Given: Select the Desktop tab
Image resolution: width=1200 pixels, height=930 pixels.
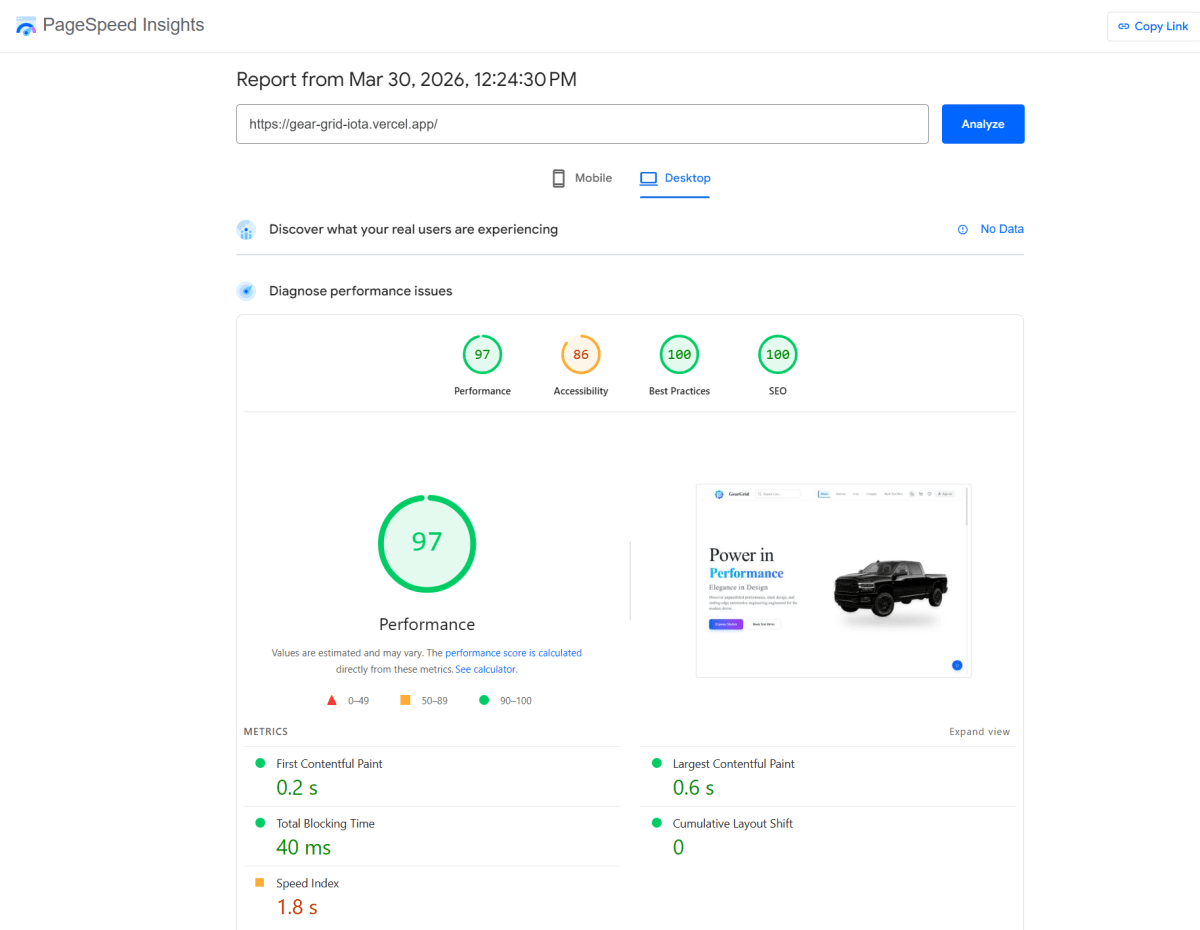Looking at the screenshot, I should click(x=675, y=178).
